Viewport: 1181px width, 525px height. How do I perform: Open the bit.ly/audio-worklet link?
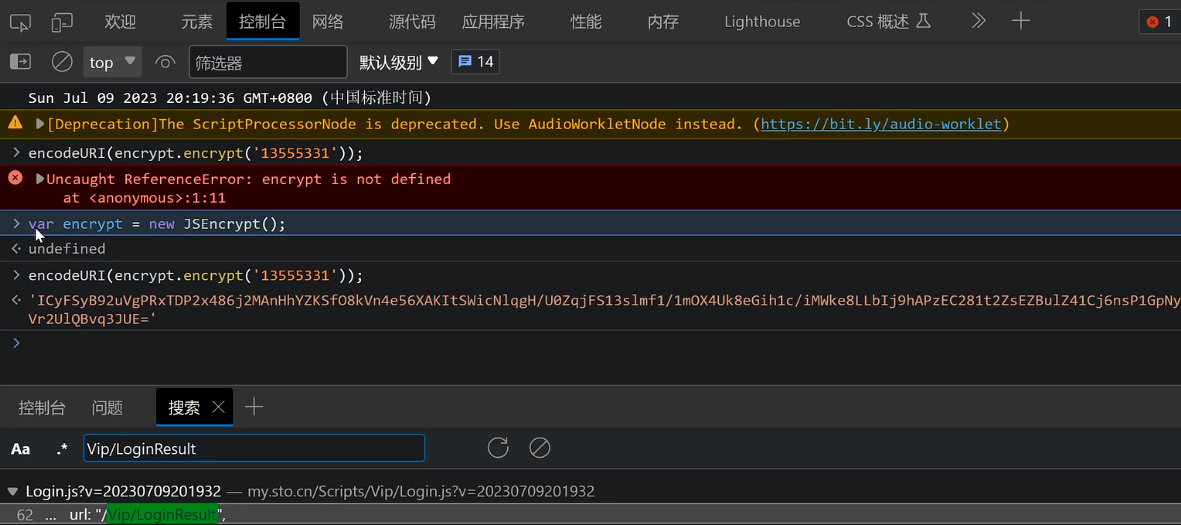pyautogui.click(x=880, y=124)
